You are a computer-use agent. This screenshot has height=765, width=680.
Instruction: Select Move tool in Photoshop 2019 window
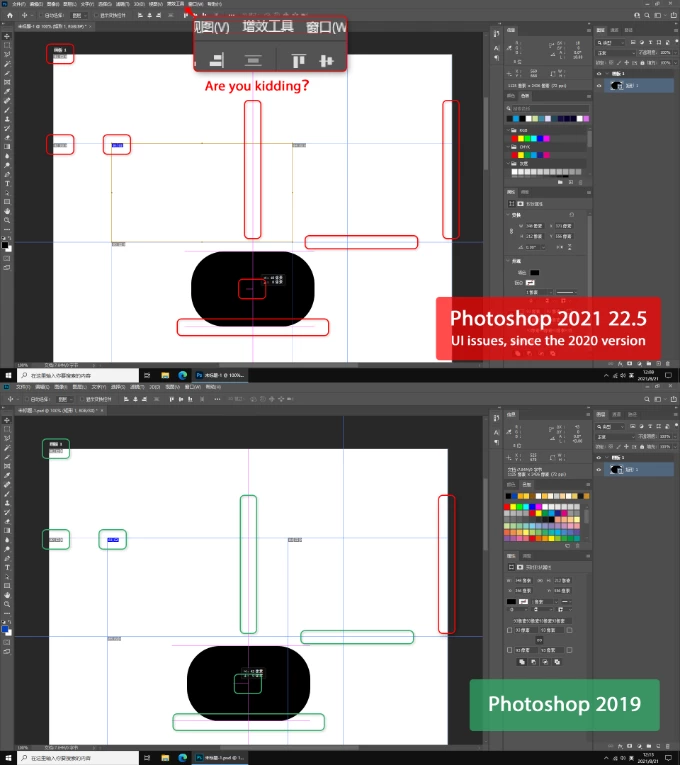[x=7, y=420]
